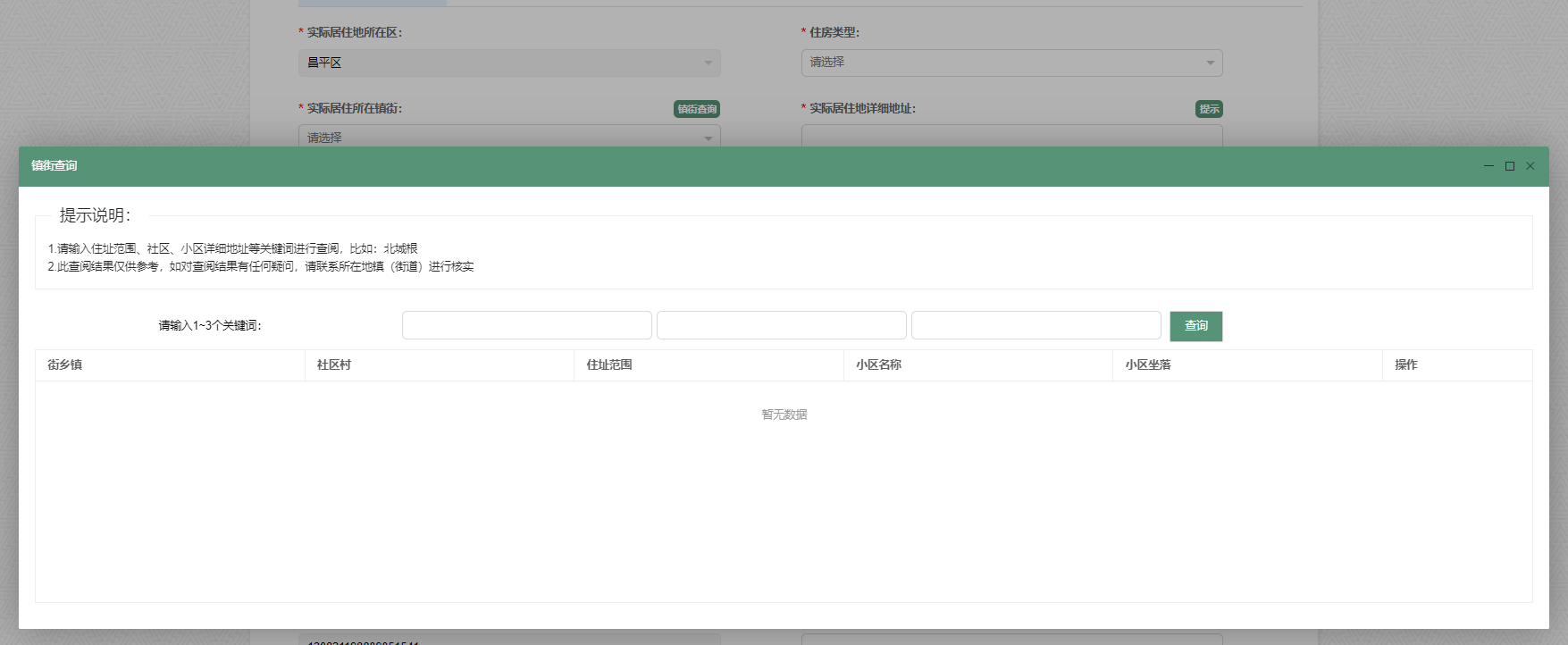This screenshot has width=1568, height=645.
Task: Expand the 住房类型 dropdown
Action: pos(1011,63)
